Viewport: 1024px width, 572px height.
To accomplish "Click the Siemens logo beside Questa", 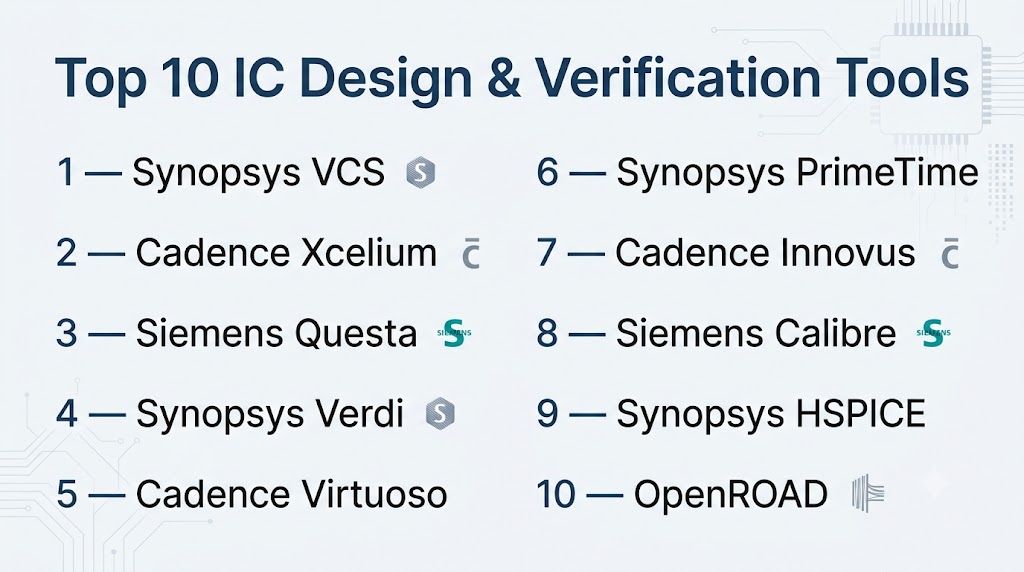I will [x=454, y=333].
